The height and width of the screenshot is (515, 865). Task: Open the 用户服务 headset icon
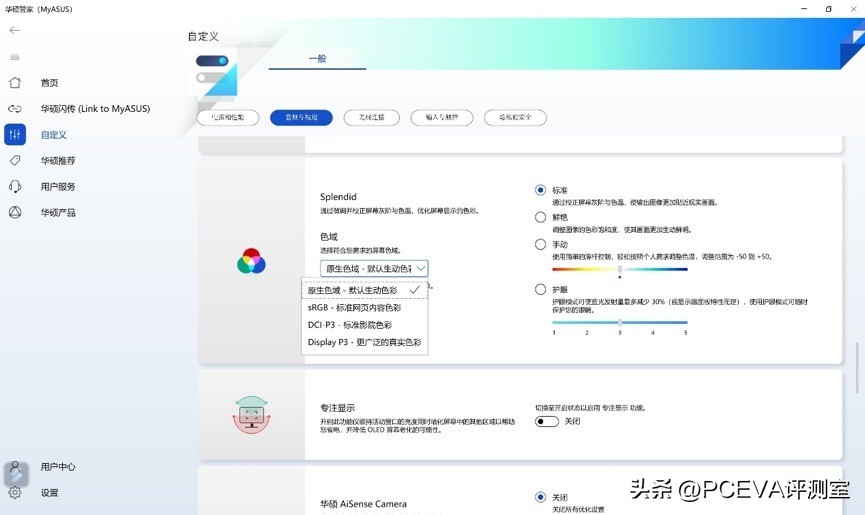click(15, 186)
